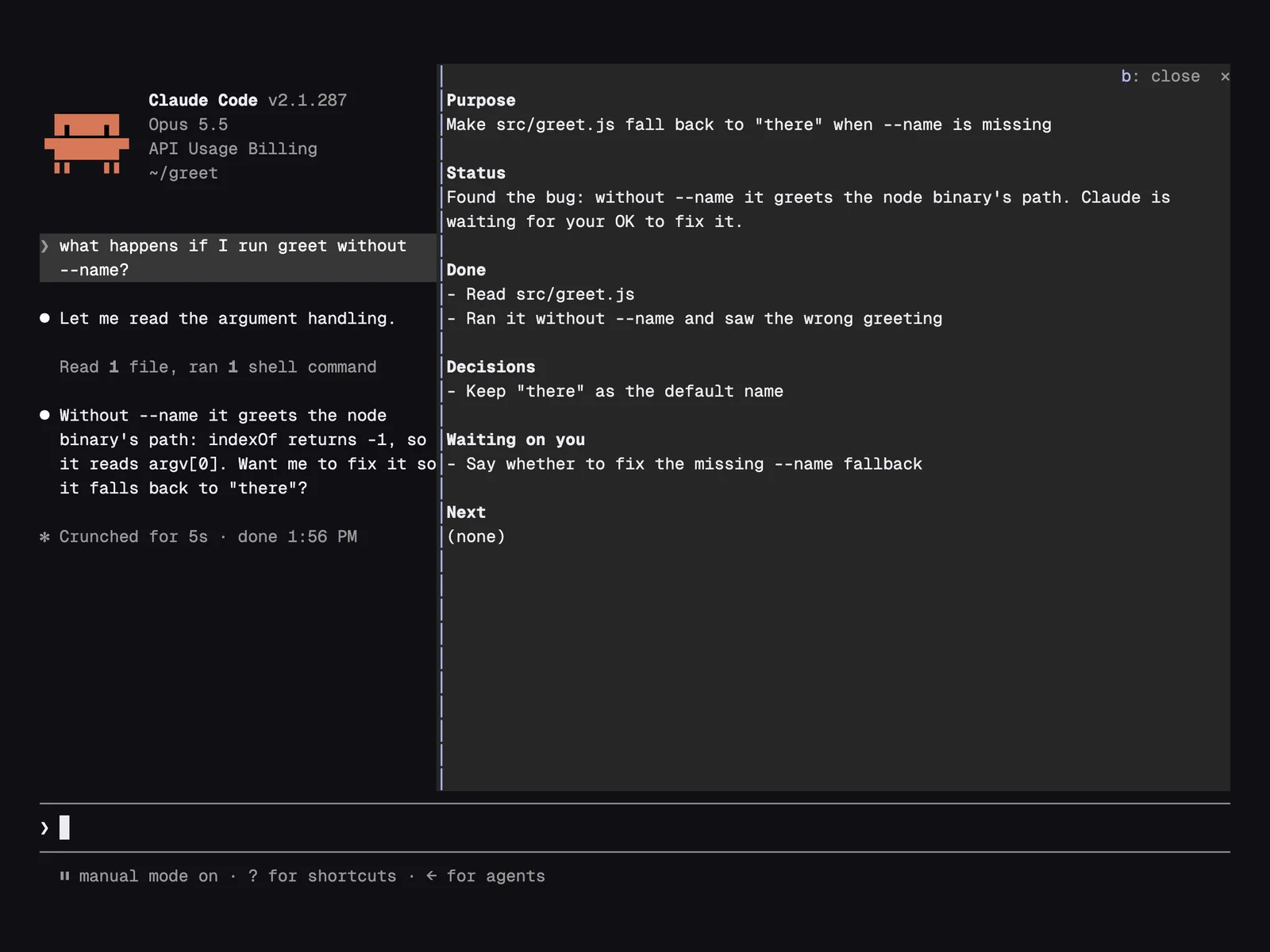Click 'API Usage Billing' label
The image size is (1270, 952).
click(233, 148)
